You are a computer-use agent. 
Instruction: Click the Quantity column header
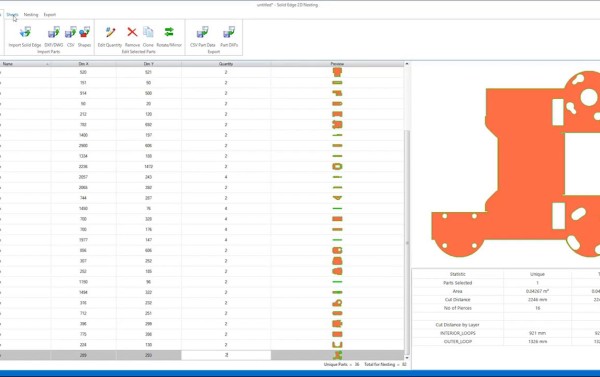point(226,64)
